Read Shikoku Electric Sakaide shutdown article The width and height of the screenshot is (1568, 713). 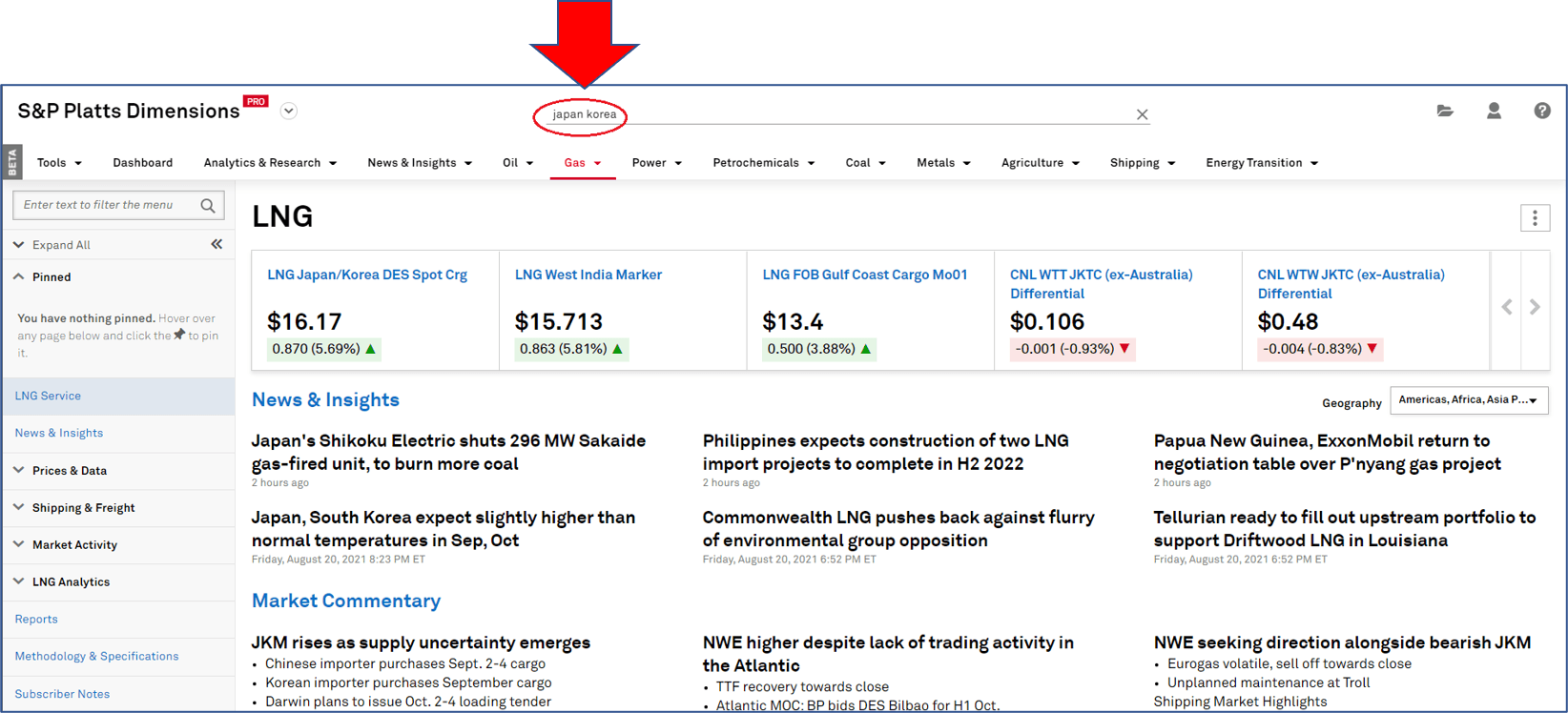tap(448, 453)
